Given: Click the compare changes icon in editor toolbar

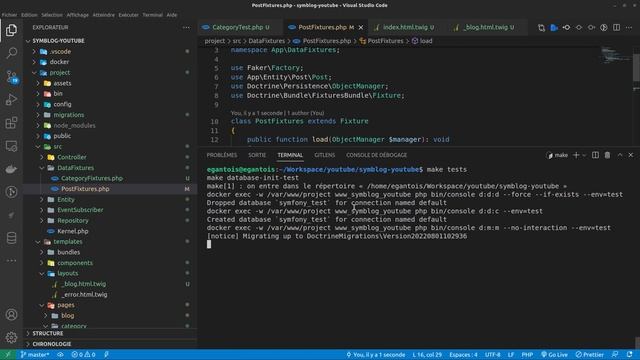Looking at the screenshot, I should coord(541,28).
